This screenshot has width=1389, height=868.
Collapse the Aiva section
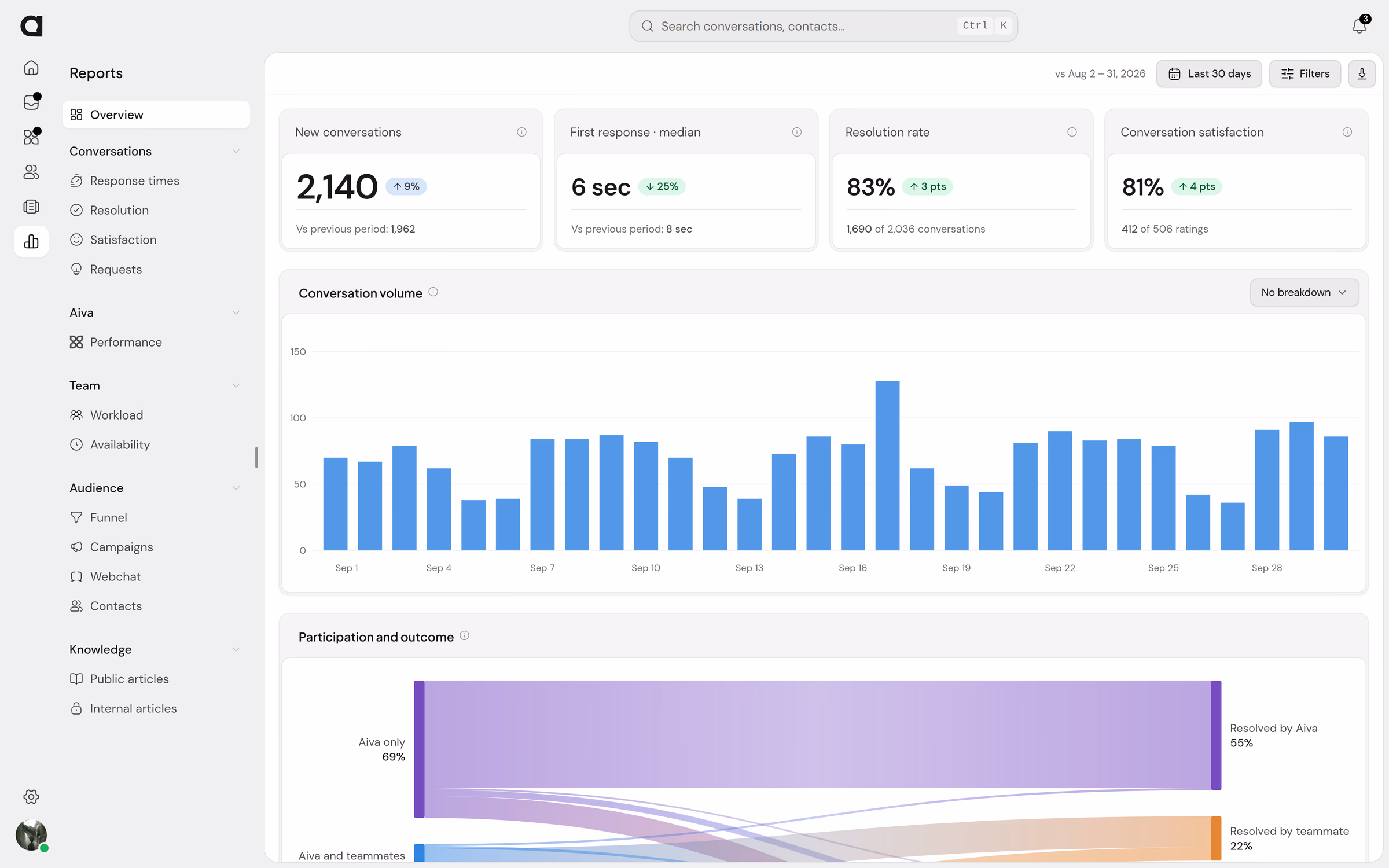[236, 312]
